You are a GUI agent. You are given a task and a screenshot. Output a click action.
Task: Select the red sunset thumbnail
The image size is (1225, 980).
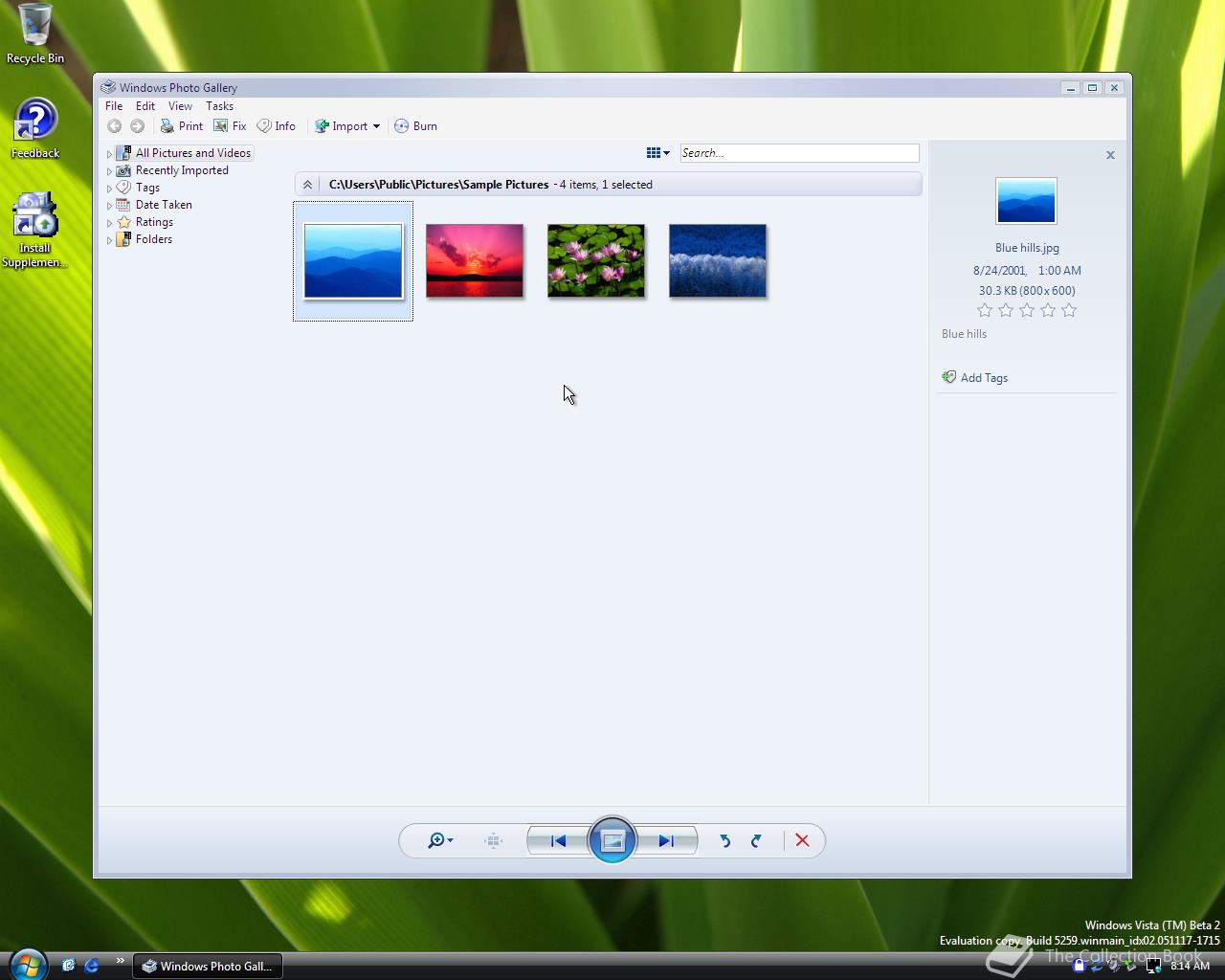475,260
